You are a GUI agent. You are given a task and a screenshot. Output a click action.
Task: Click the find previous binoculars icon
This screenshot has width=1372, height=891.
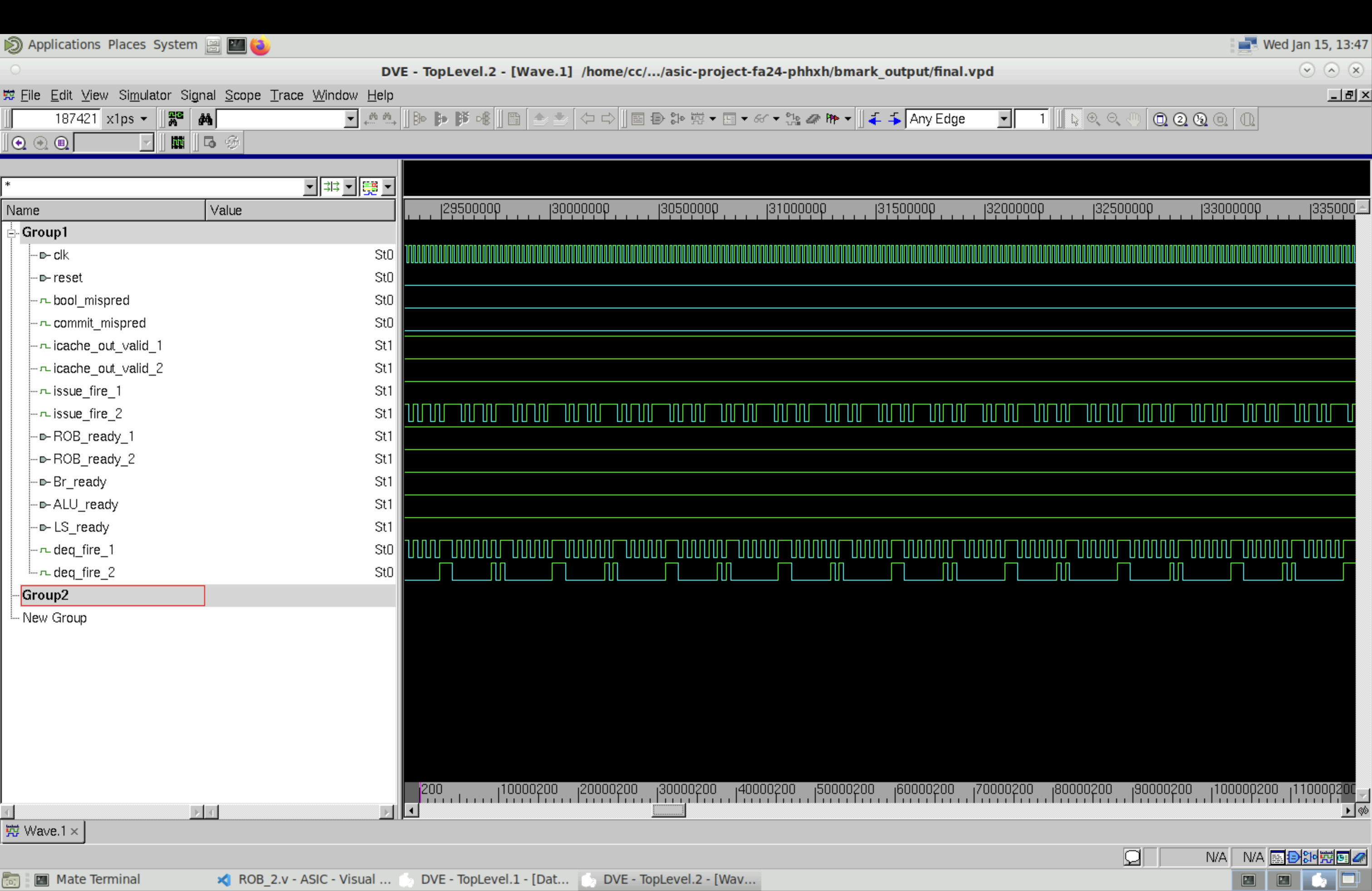click(x=371, y=119)
